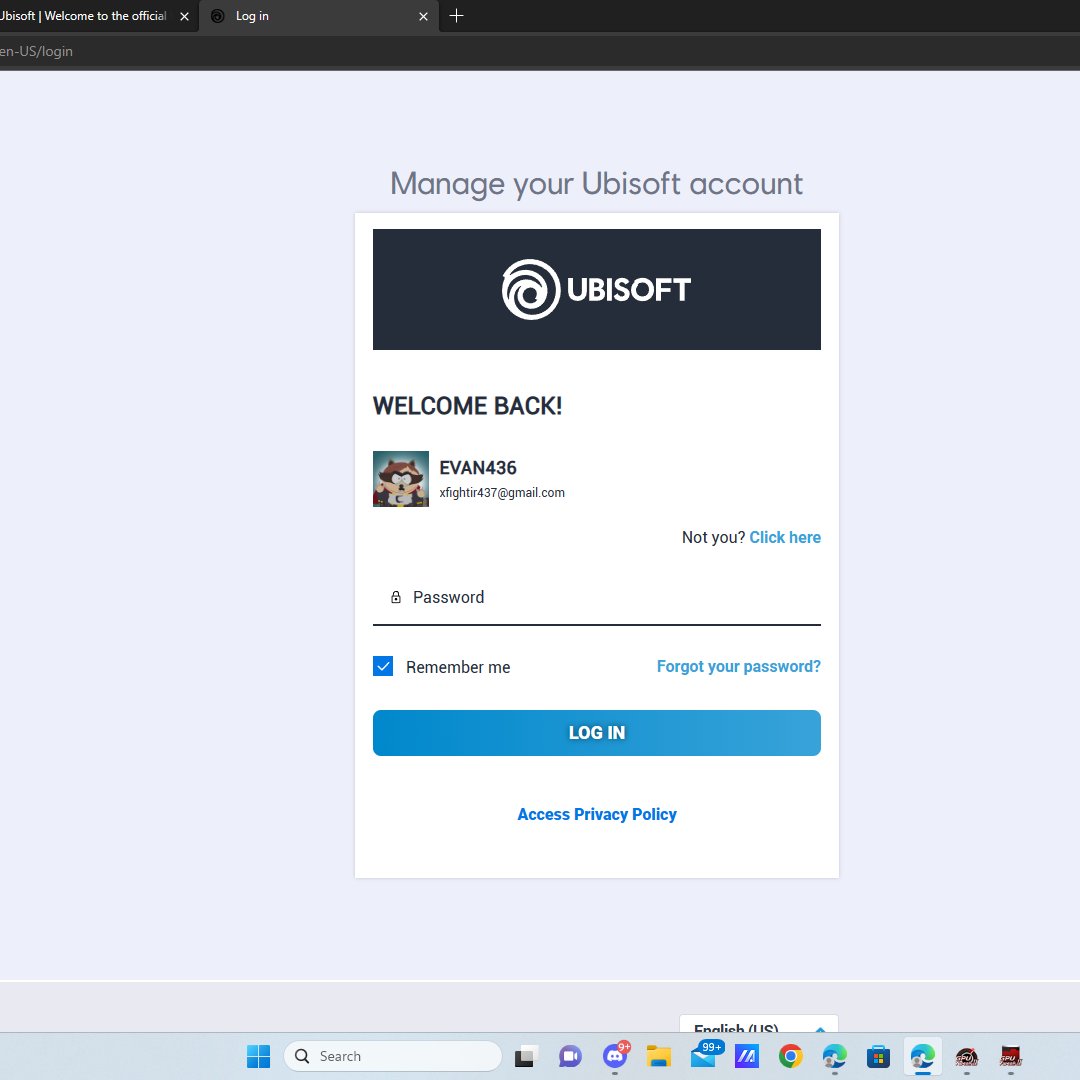1080x1080 pixels.
Task: Open first Edge profile icon next to Chrome
Action: click(834, 1056)
